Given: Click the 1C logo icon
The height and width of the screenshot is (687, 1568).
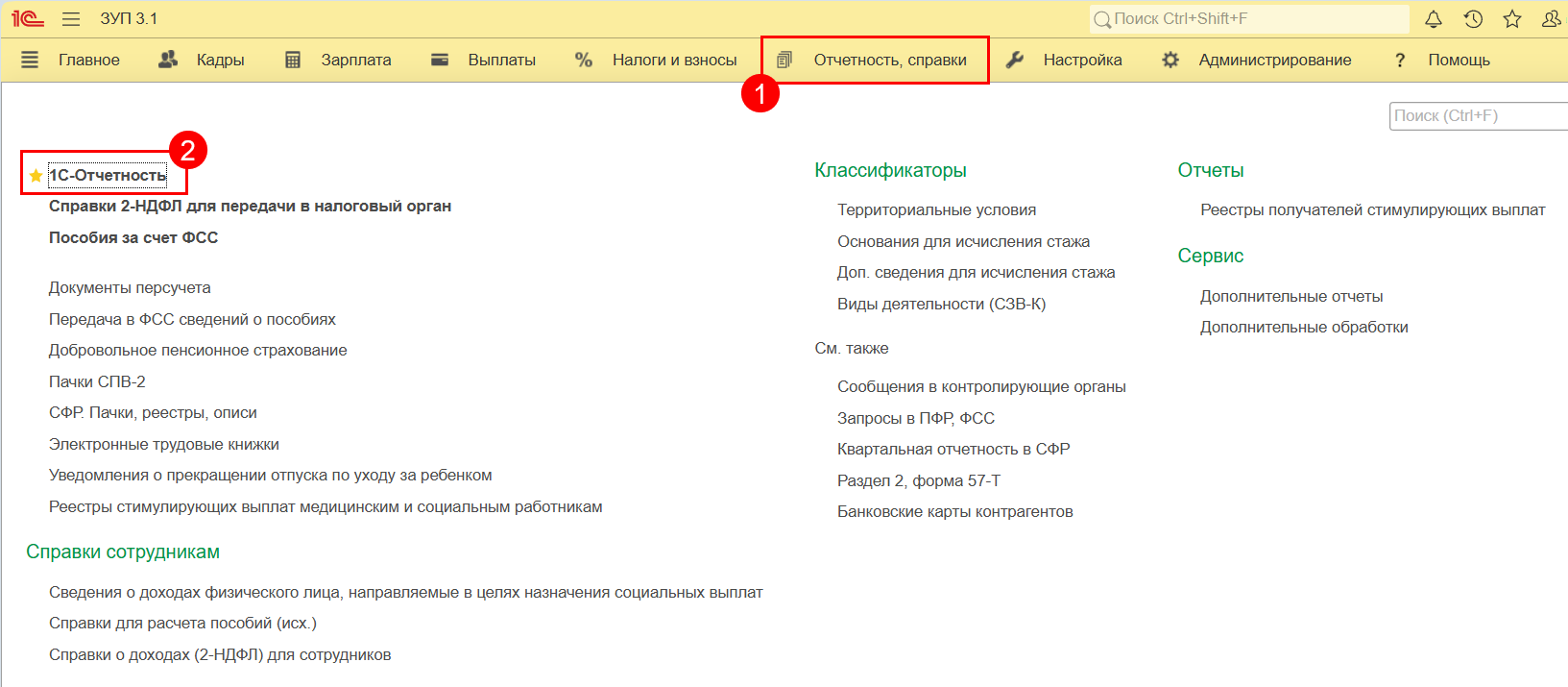Looking at the screenshot, I should click(27, 19).
